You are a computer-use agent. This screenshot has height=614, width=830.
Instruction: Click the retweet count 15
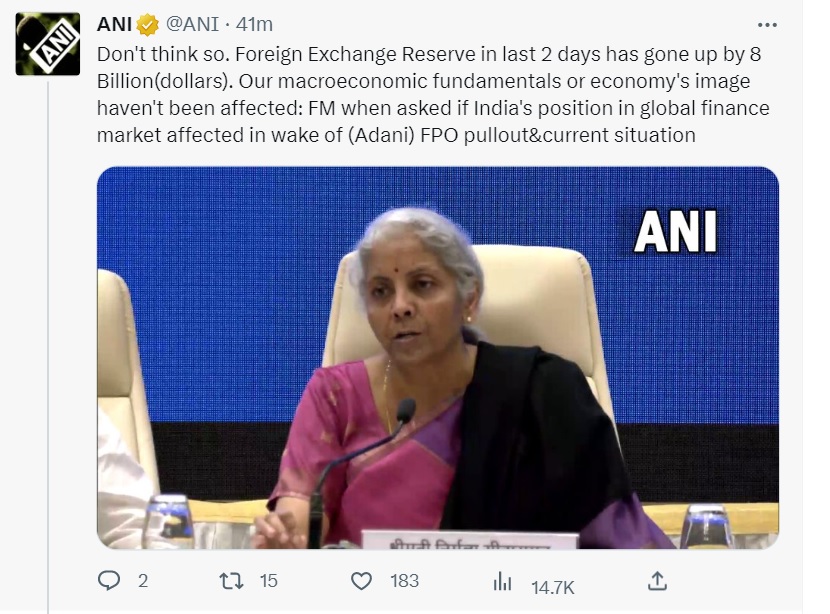pos(268,581)
